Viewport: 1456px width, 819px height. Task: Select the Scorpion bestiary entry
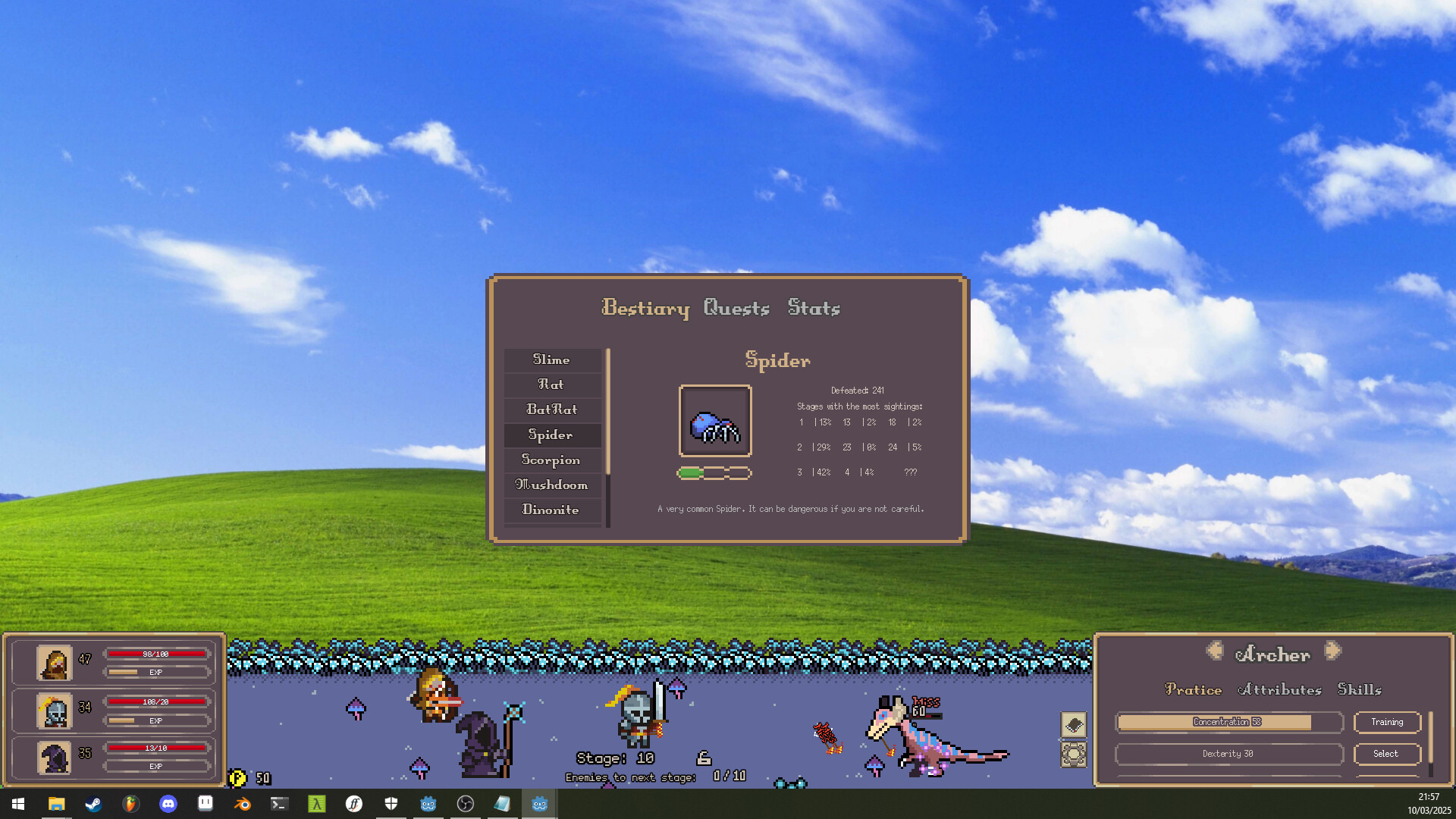pyautogui.click(x=552, y=460)
